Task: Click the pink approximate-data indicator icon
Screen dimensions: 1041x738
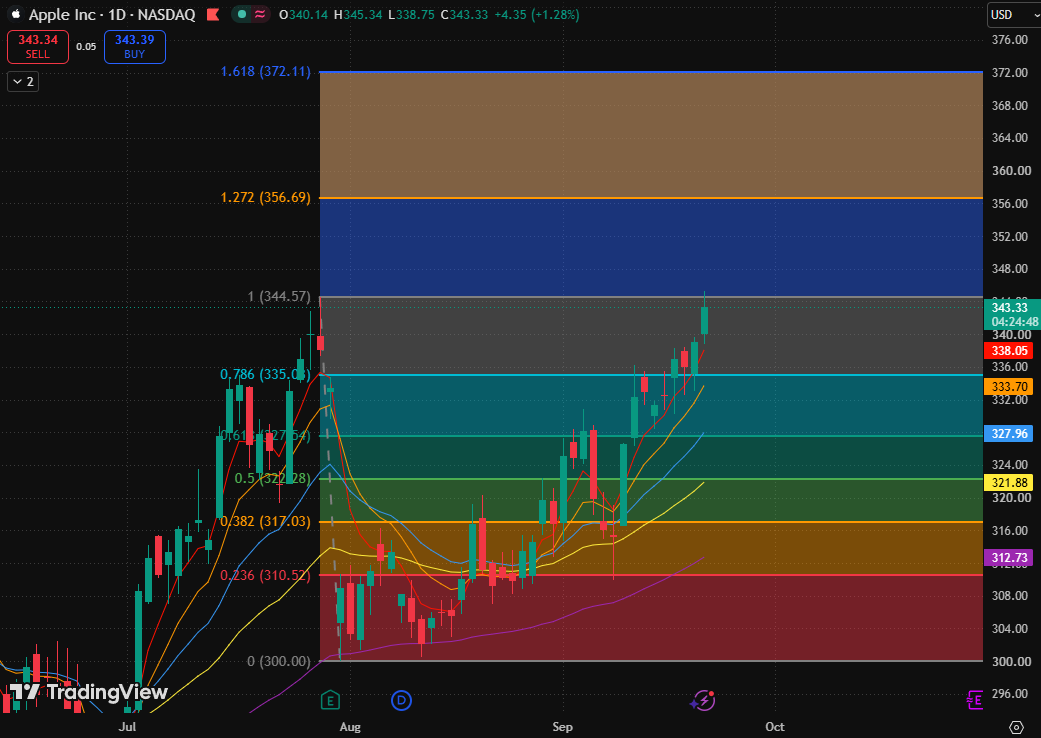Action: click(x=260, y=15)
